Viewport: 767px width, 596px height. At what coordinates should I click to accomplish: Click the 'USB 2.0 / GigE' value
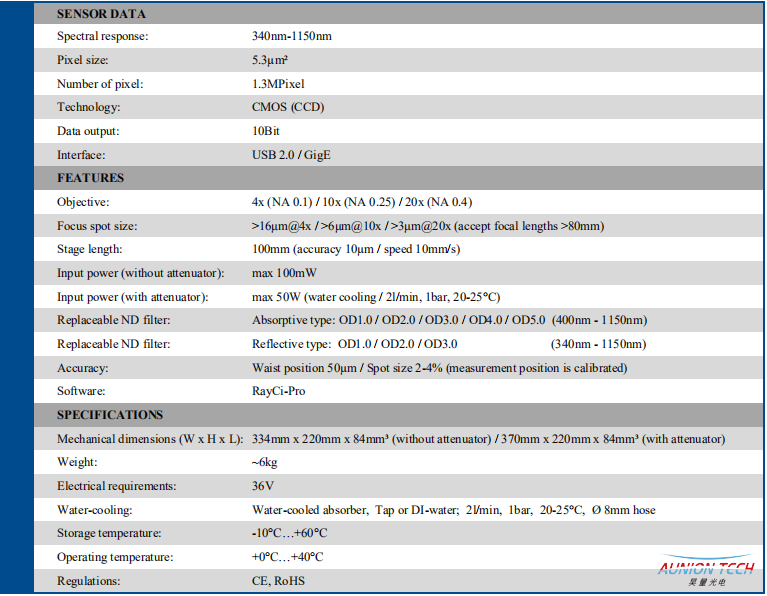click(291, 155)
